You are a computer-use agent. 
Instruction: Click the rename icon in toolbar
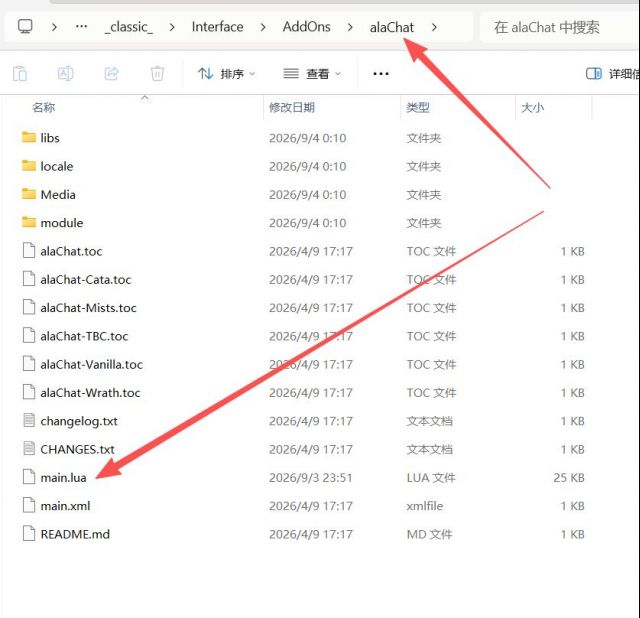tap(65, 73)
